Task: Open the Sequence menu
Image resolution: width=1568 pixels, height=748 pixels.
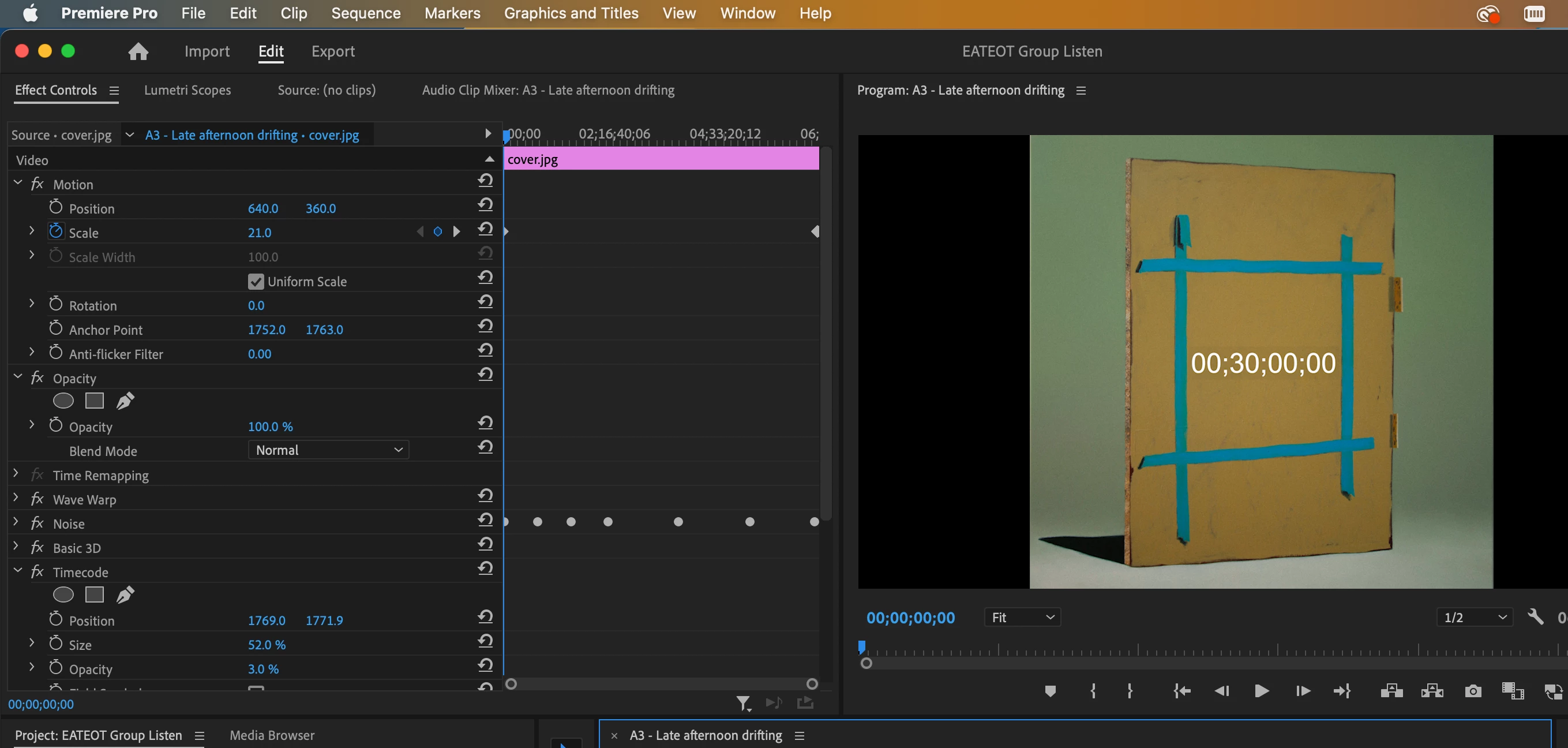Action: click(366, 13)
